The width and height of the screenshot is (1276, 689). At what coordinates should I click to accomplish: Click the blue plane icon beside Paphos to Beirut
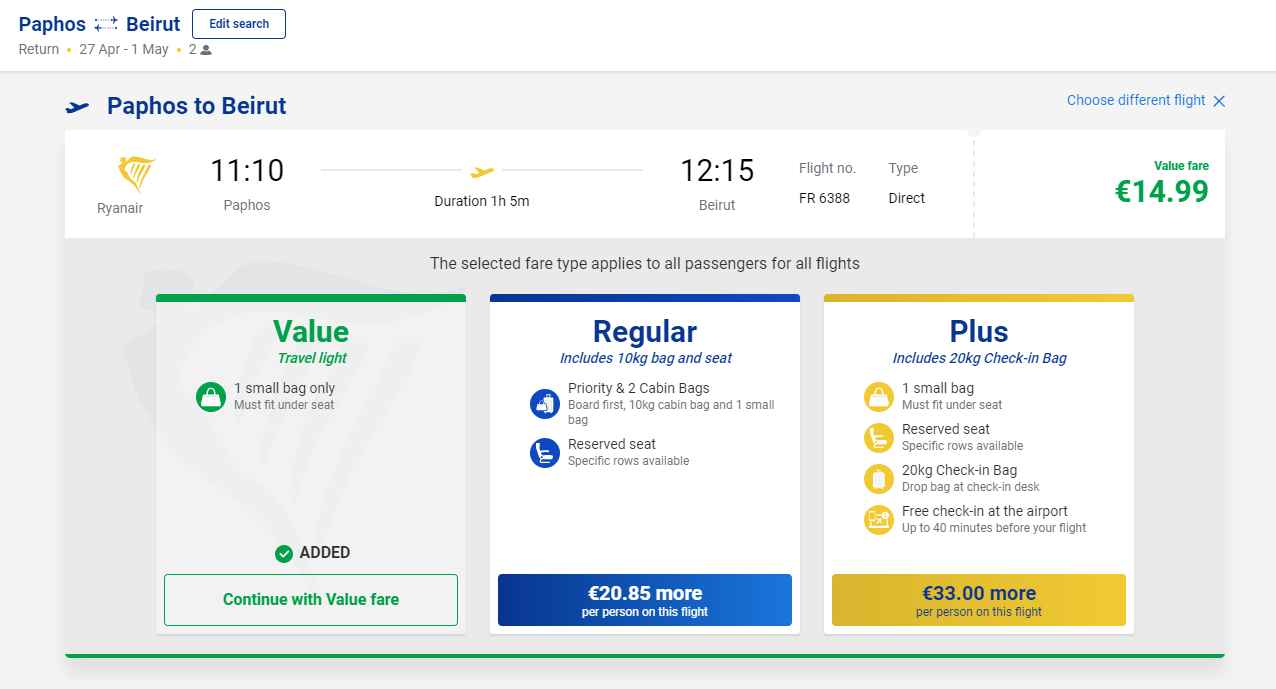[x=78, y=107]
